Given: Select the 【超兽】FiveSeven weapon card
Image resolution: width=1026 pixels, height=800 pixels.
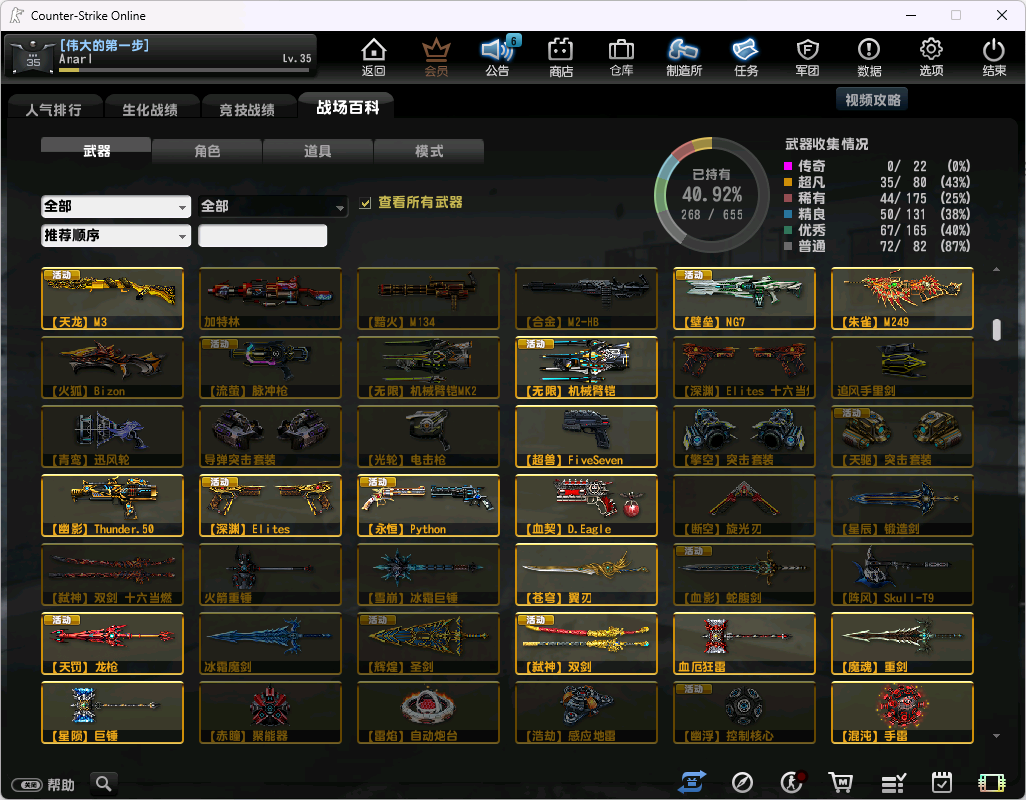Looking at the screenshot, I should coord(586,436).
